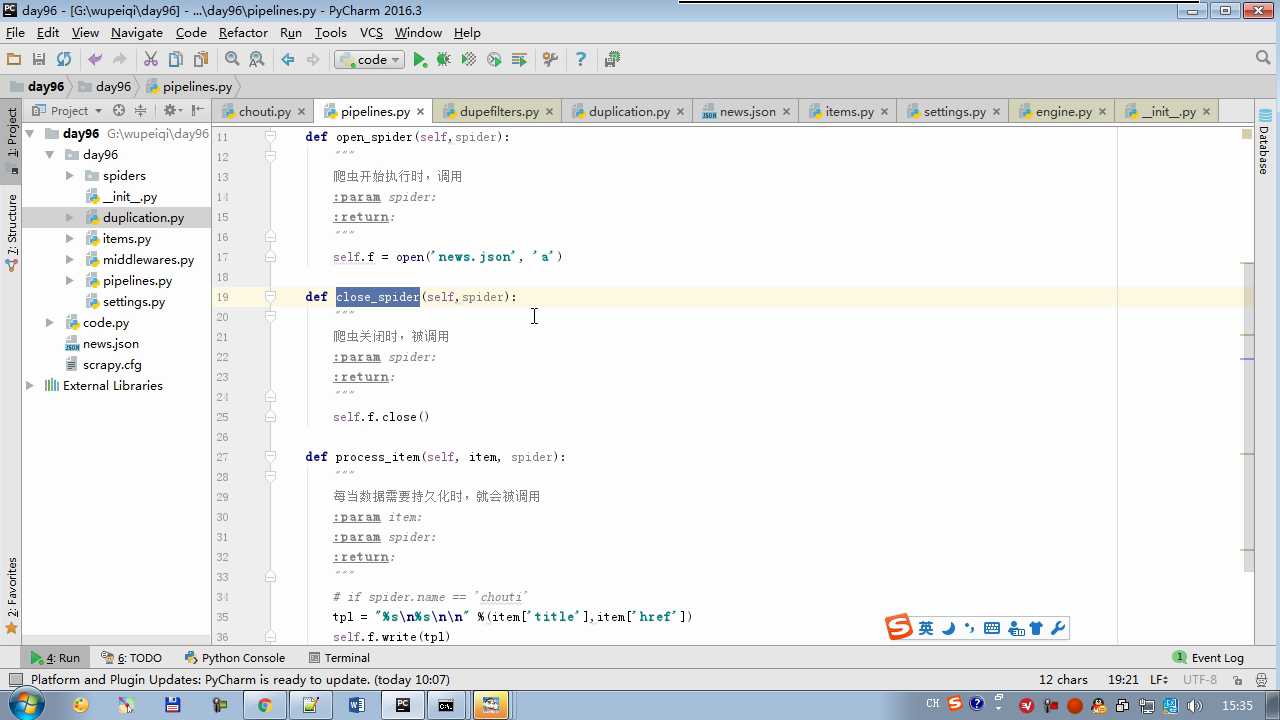Click the Paste clipboard icon

coord(201,60)
